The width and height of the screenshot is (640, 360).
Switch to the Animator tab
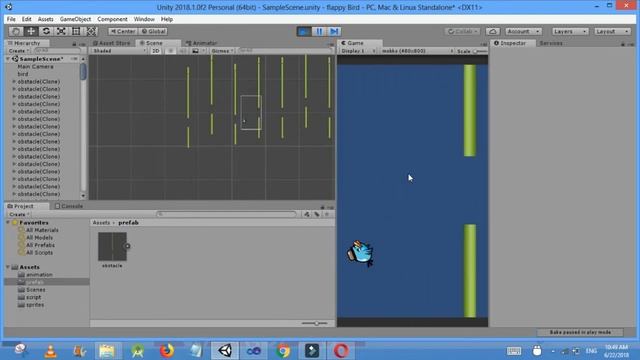click(x=202, y=43)
